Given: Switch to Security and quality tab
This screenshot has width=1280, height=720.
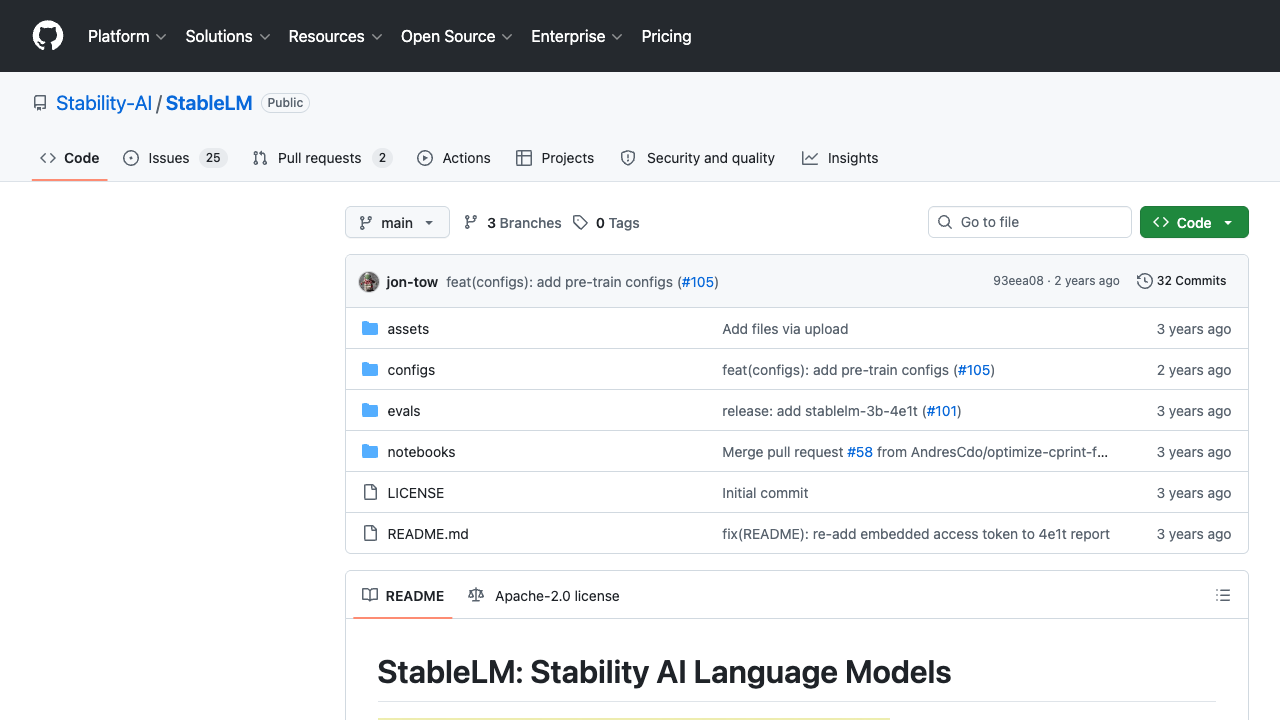Looking at the screenshot, I should point(698,158).
